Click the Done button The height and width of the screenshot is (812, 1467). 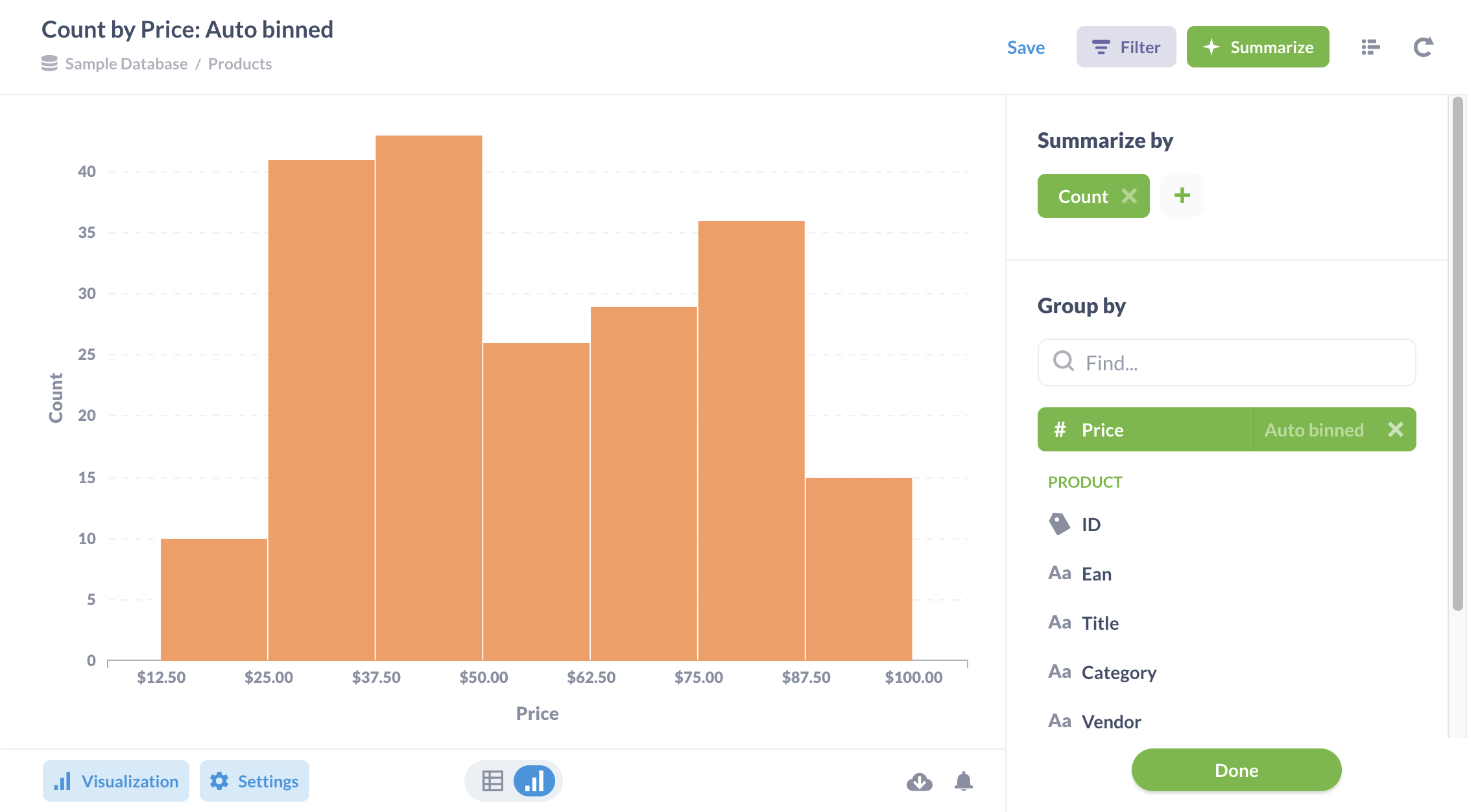tap(1237, 770)
